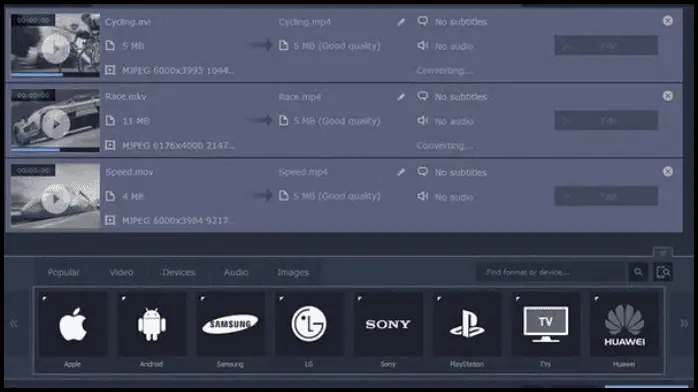This screenshot has width=698, height=392.
Task: Open audio track options for Race.mkv
Action: click(445, 121)
